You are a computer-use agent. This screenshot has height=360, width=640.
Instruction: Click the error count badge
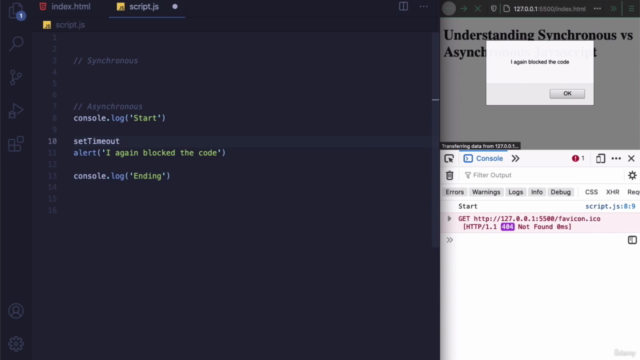point(578,158)
